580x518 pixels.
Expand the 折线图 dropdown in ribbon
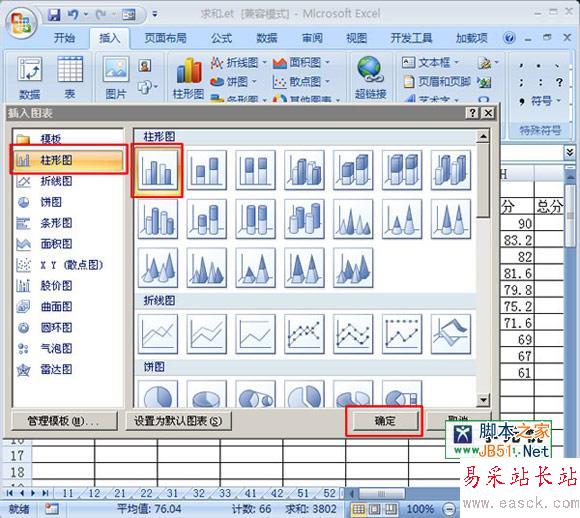[x=264, y=62]
